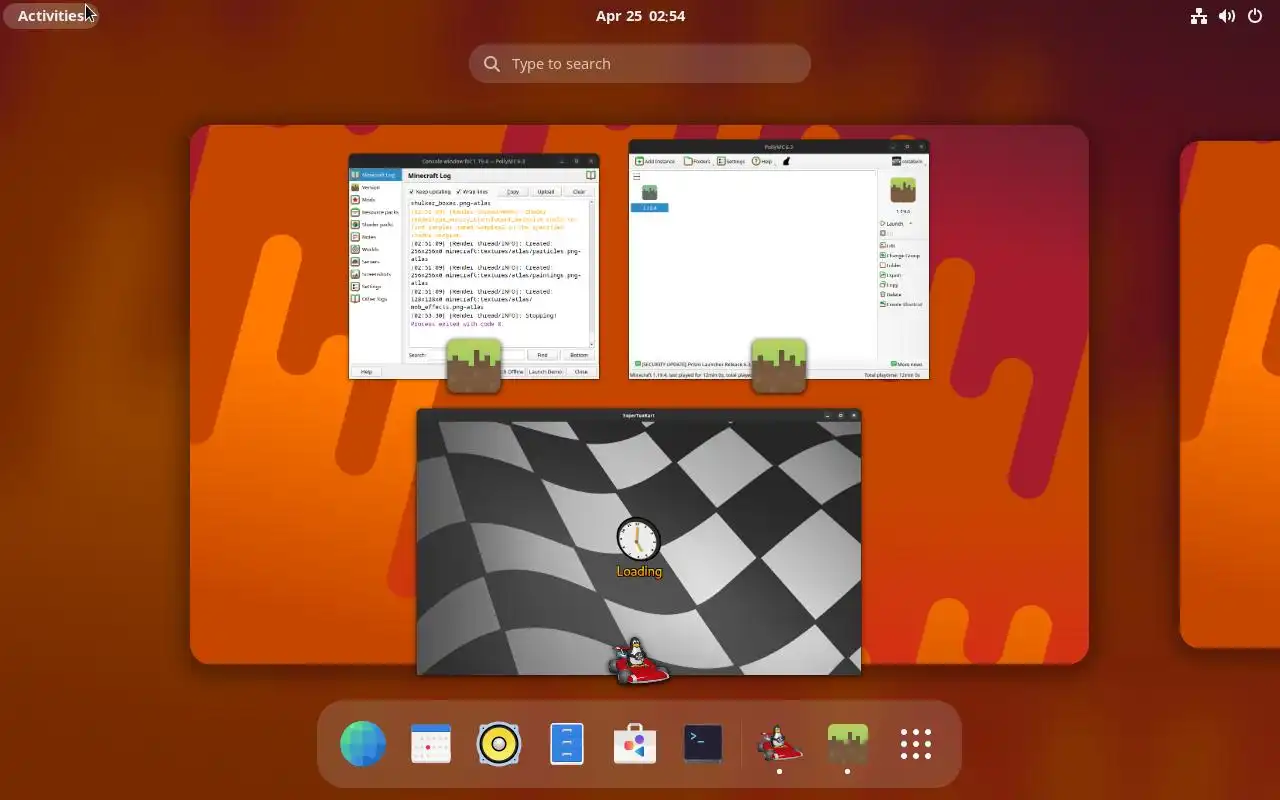Click the volume speaker icon in top bar
The height and width of the screenshot is (800, 1280).
[x=1227, y=16]
